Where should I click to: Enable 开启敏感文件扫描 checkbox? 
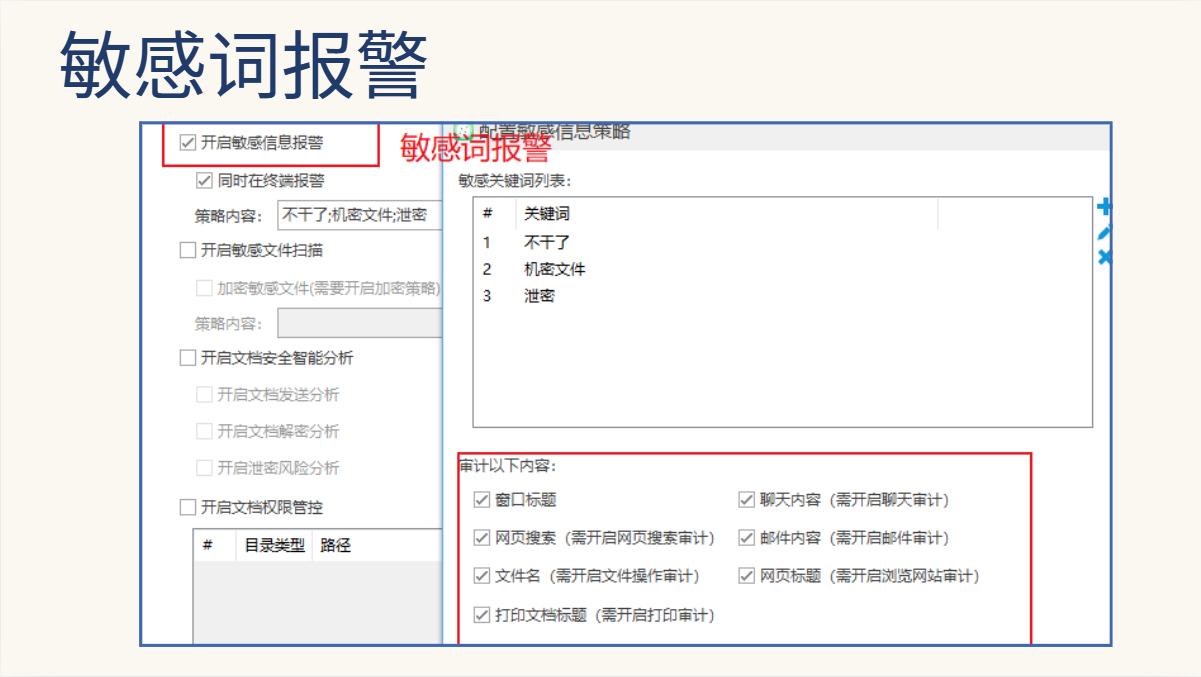pos(187,250)
